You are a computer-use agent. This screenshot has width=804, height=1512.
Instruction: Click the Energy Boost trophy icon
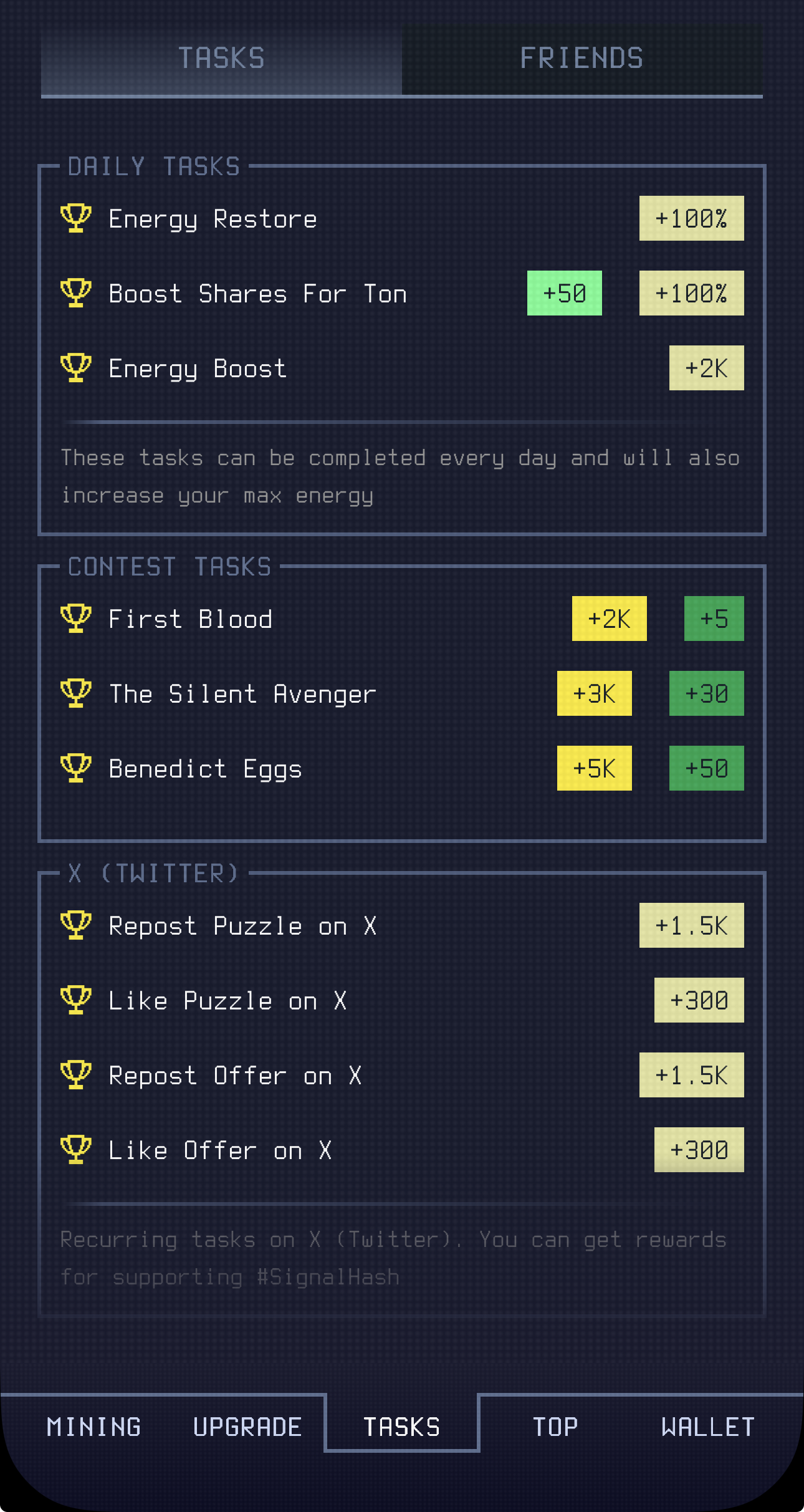click(x=75, y=368)
